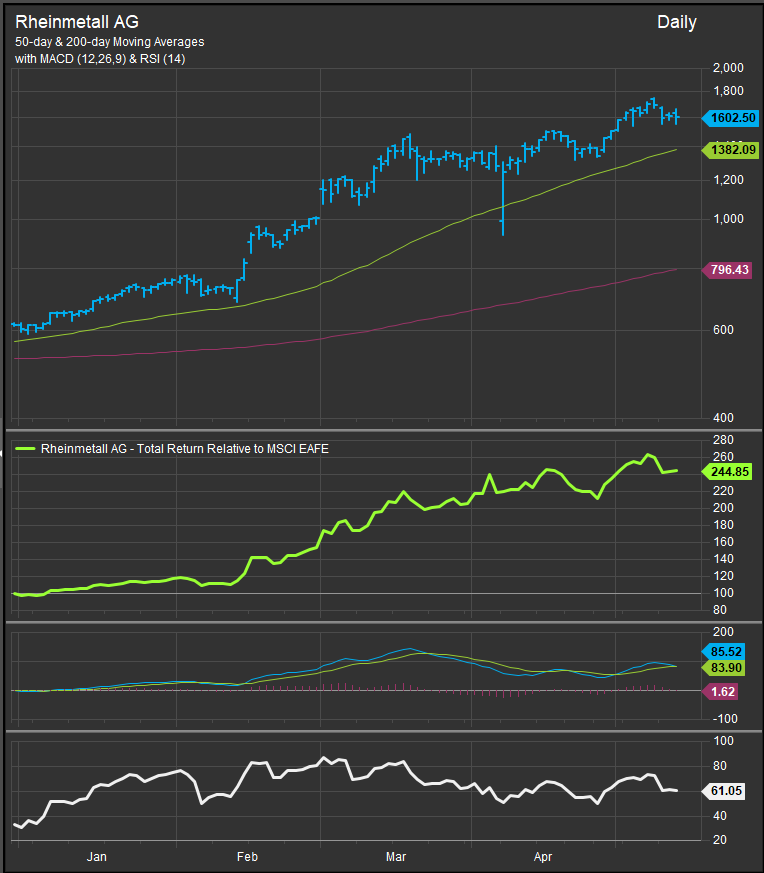This screenshot has width=764, height=873.
Task: Click the Jan label on the time axis
Action: click(96, 856)
